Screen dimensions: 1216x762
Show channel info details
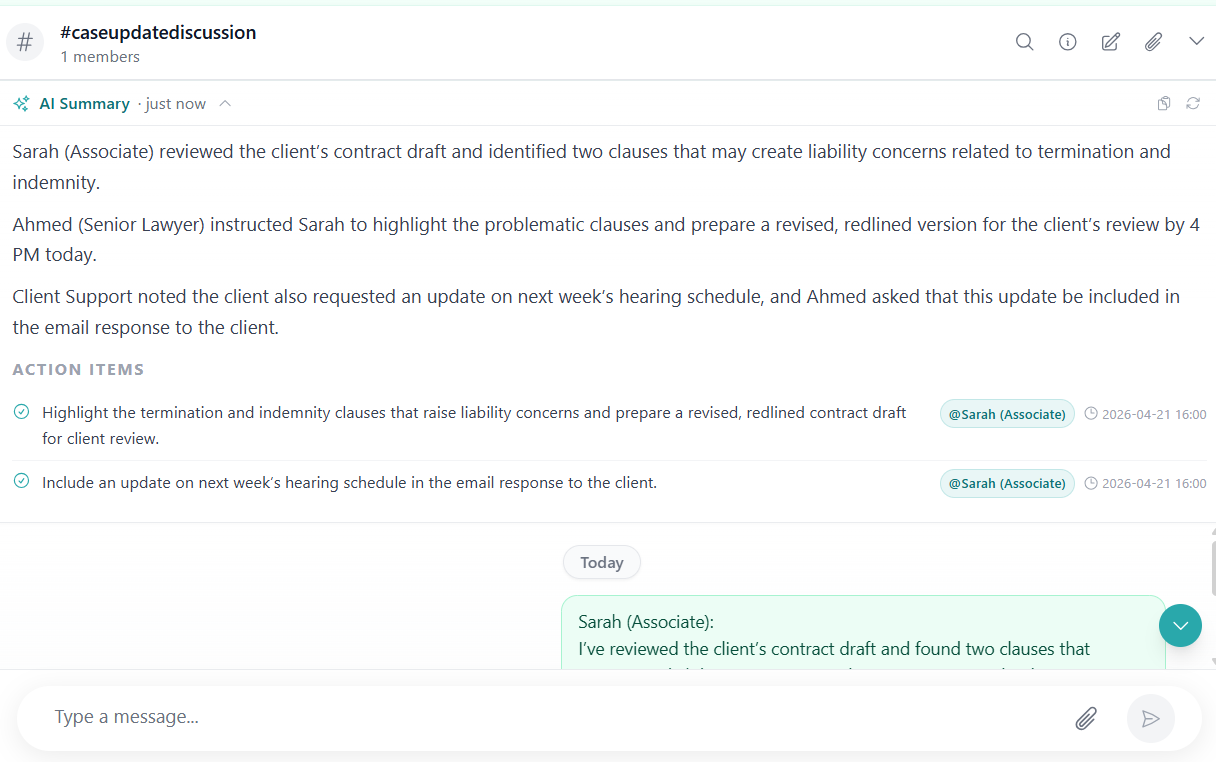[x=1068, y=42]
